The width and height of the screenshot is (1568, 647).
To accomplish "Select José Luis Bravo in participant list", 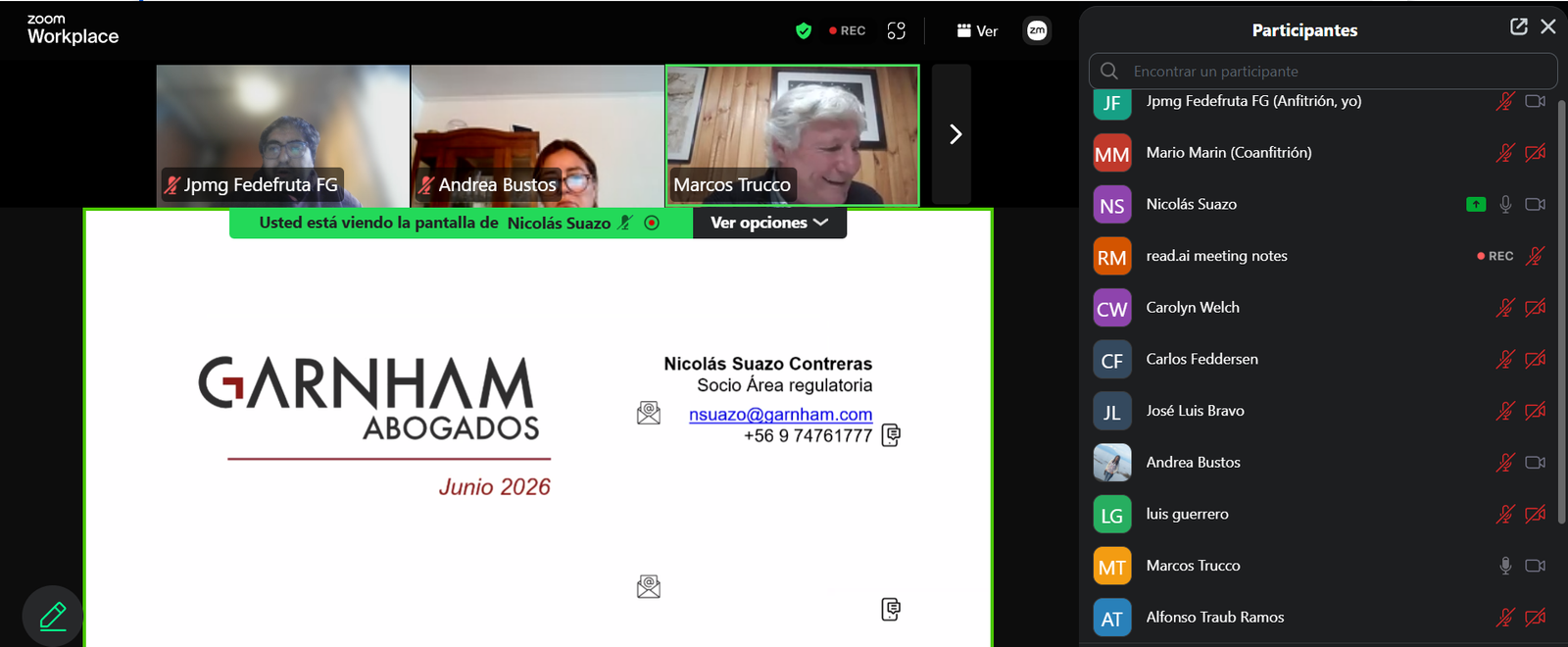I will point(1319,411).
